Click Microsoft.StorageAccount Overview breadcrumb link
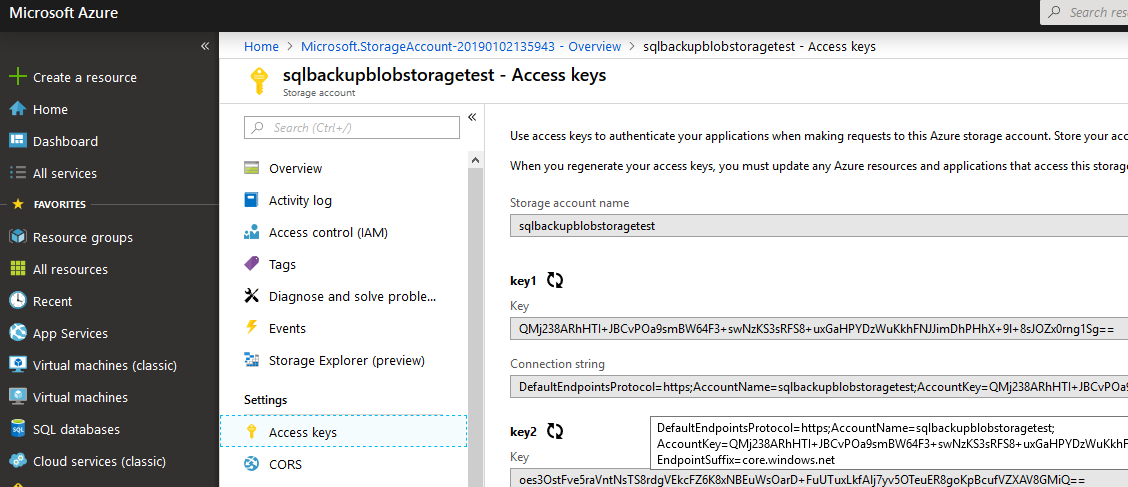 460,46
